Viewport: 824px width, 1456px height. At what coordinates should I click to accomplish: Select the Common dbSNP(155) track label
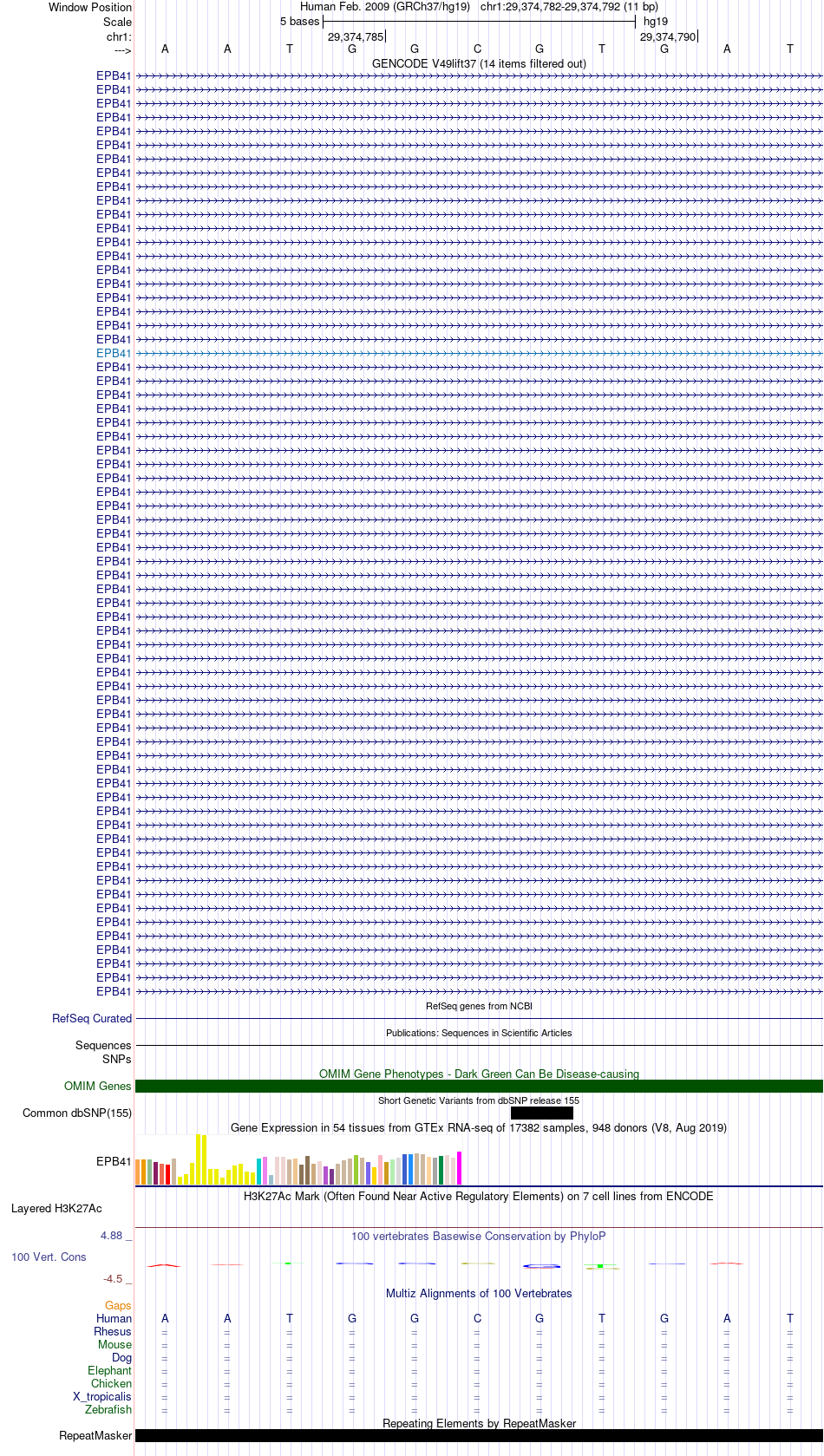tap(77, 1113)
